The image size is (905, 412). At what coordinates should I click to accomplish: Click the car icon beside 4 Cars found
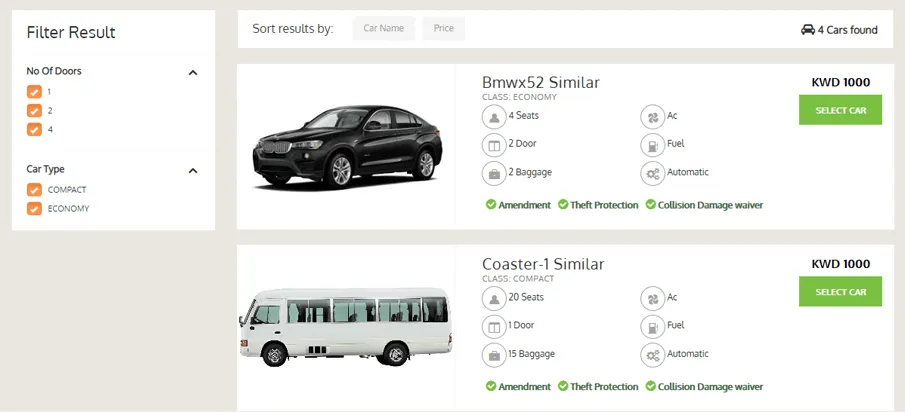pyautogui.click(x=808, y=30)
